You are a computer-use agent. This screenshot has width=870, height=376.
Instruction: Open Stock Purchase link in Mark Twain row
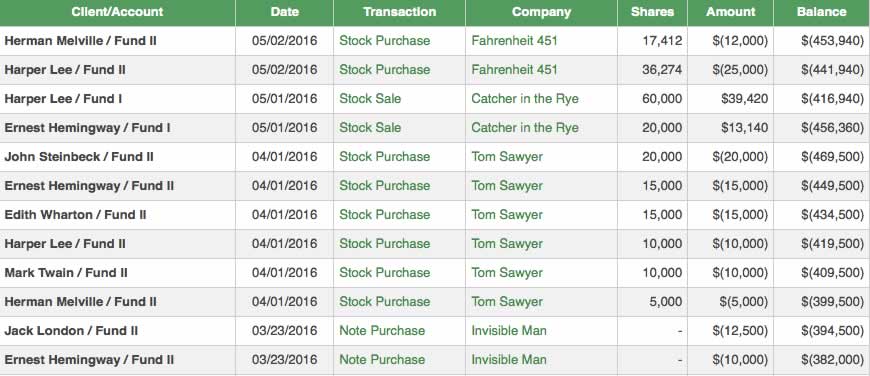(x=385, y=273)
